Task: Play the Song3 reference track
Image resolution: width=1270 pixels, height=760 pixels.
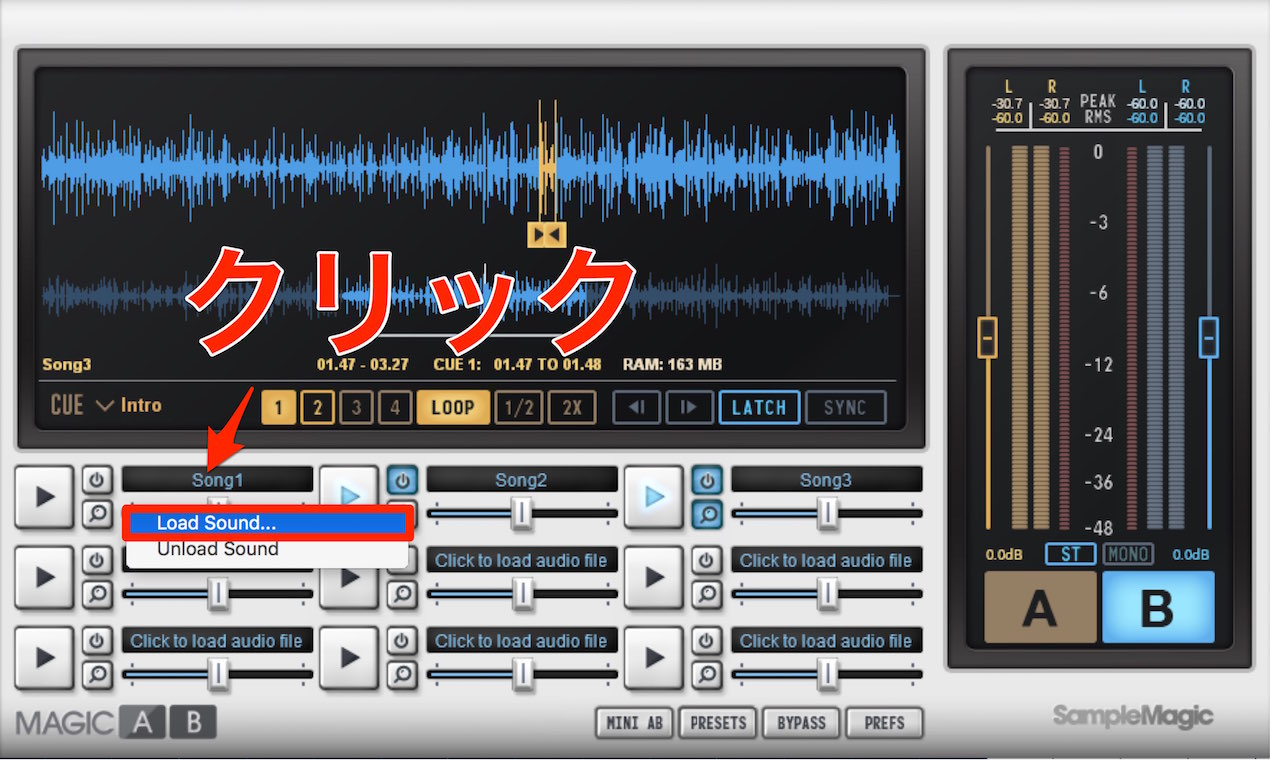Action: [654, 497]
